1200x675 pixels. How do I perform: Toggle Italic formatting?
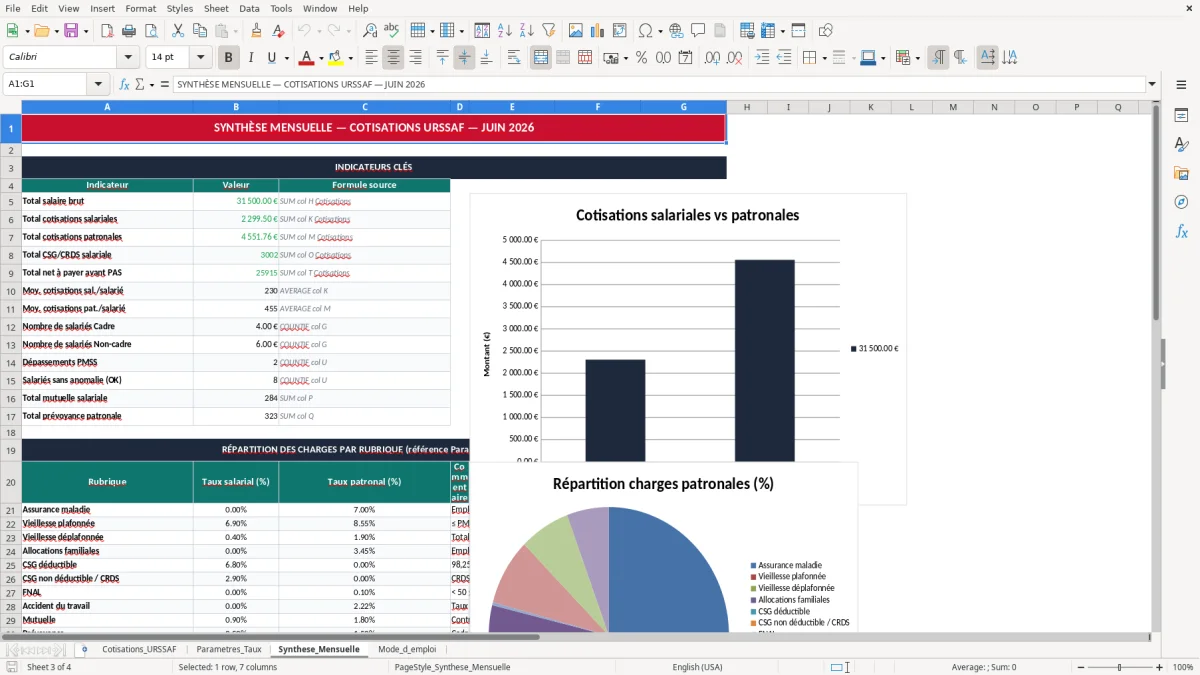(x=250, y=58)
